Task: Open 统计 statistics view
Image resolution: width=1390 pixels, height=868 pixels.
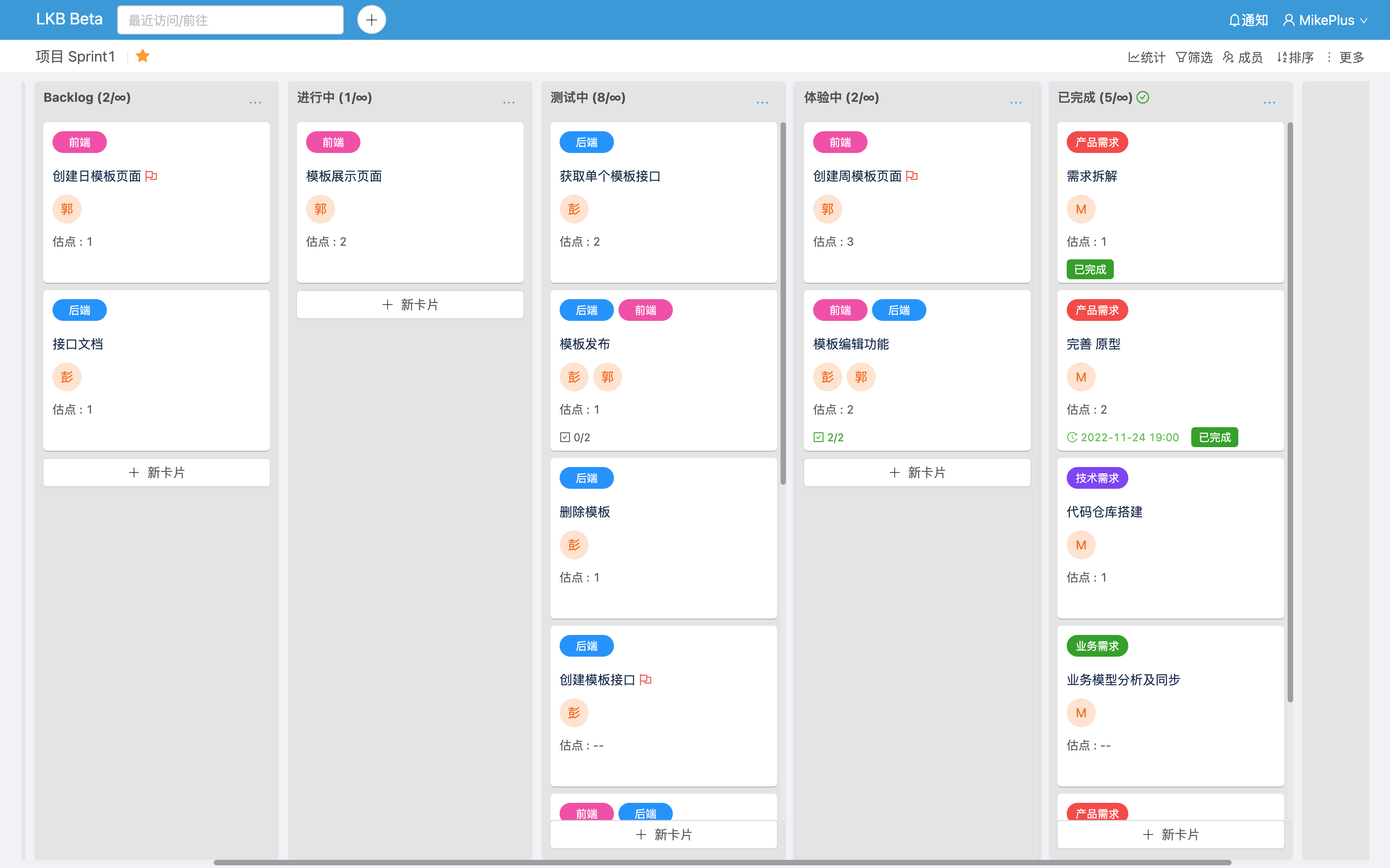Action: point(1146,57)
